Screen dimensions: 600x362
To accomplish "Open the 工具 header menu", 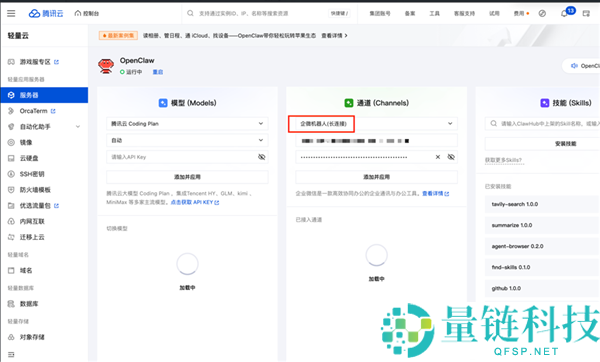I will coord(434,13).
